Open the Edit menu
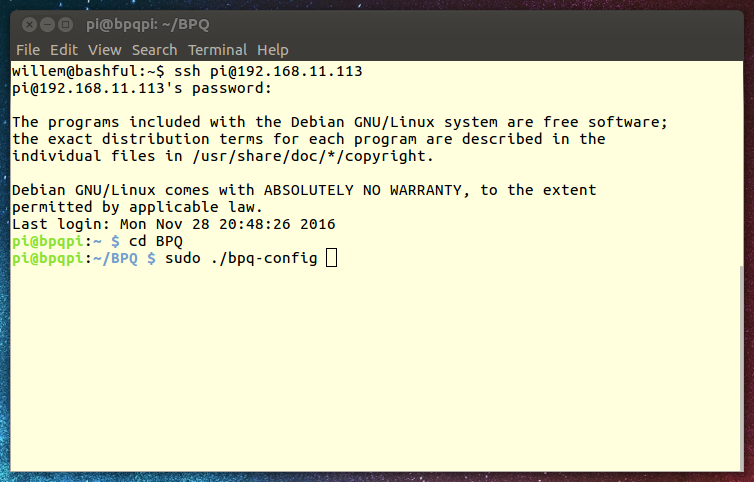The height and width of the screenshot is (482, 754). point(63,50)
